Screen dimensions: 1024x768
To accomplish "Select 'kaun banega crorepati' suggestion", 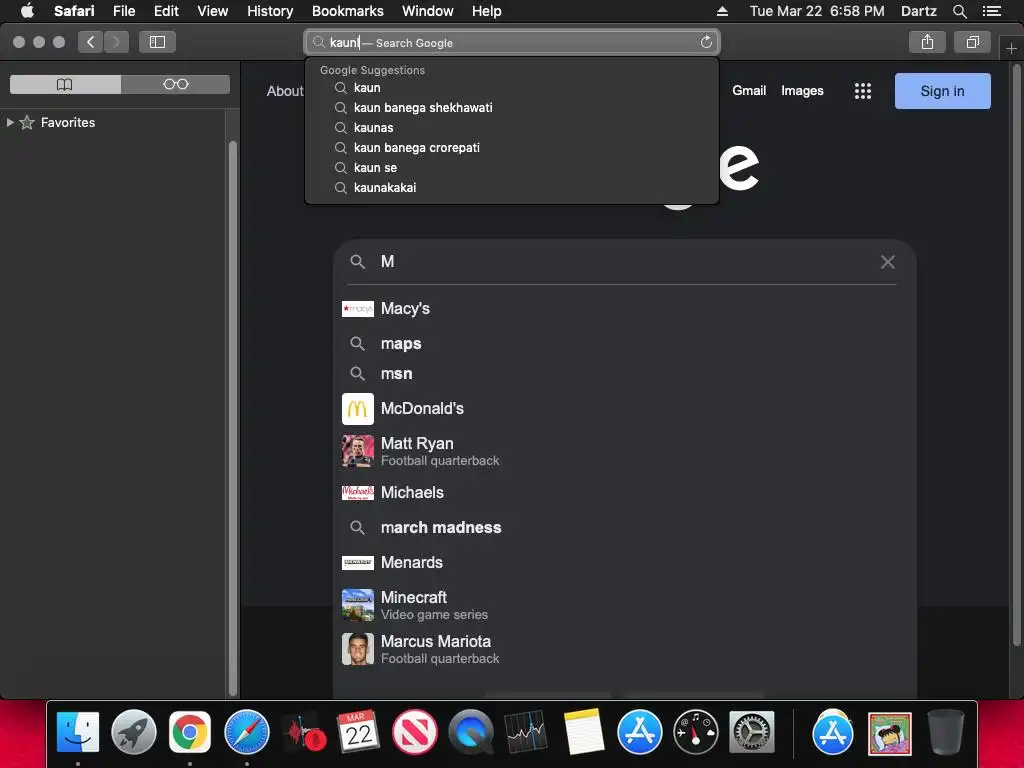I will [512, 148].
